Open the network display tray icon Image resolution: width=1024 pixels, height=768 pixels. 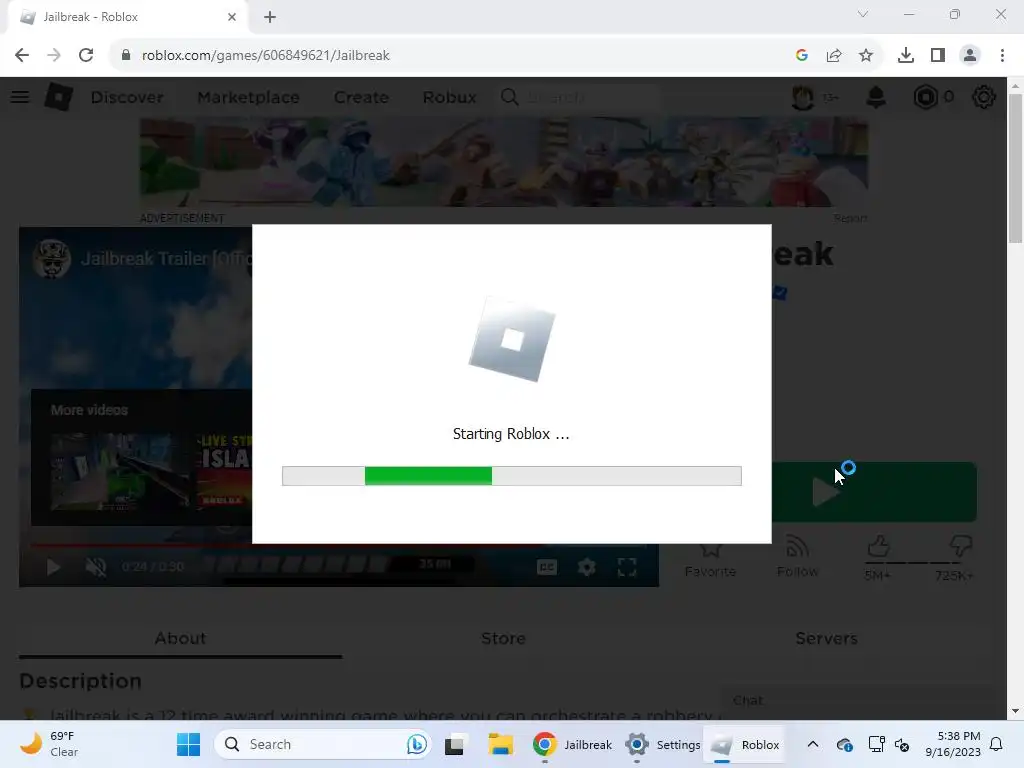(x=876, y=744)
